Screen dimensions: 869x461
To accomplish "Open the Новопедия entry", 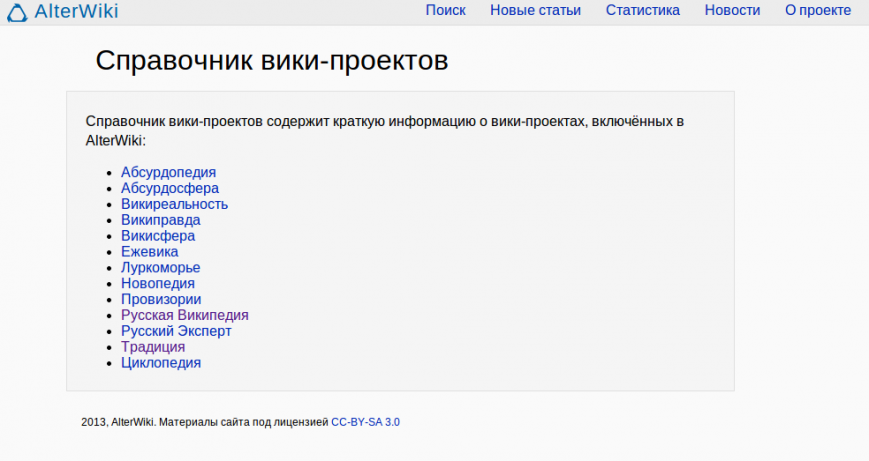I will tap(157, 284).
